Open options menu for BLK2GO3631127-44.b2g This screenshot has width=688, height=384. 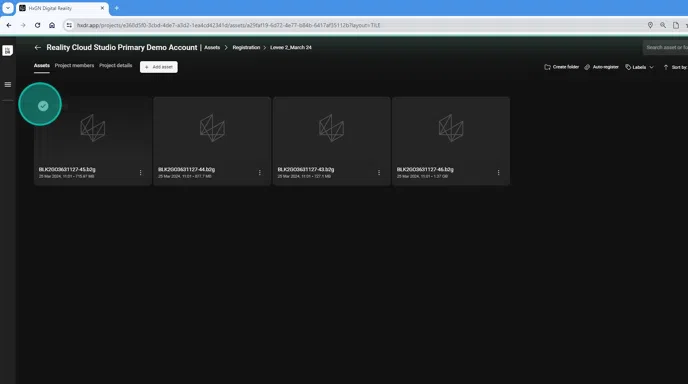point(260,172)
